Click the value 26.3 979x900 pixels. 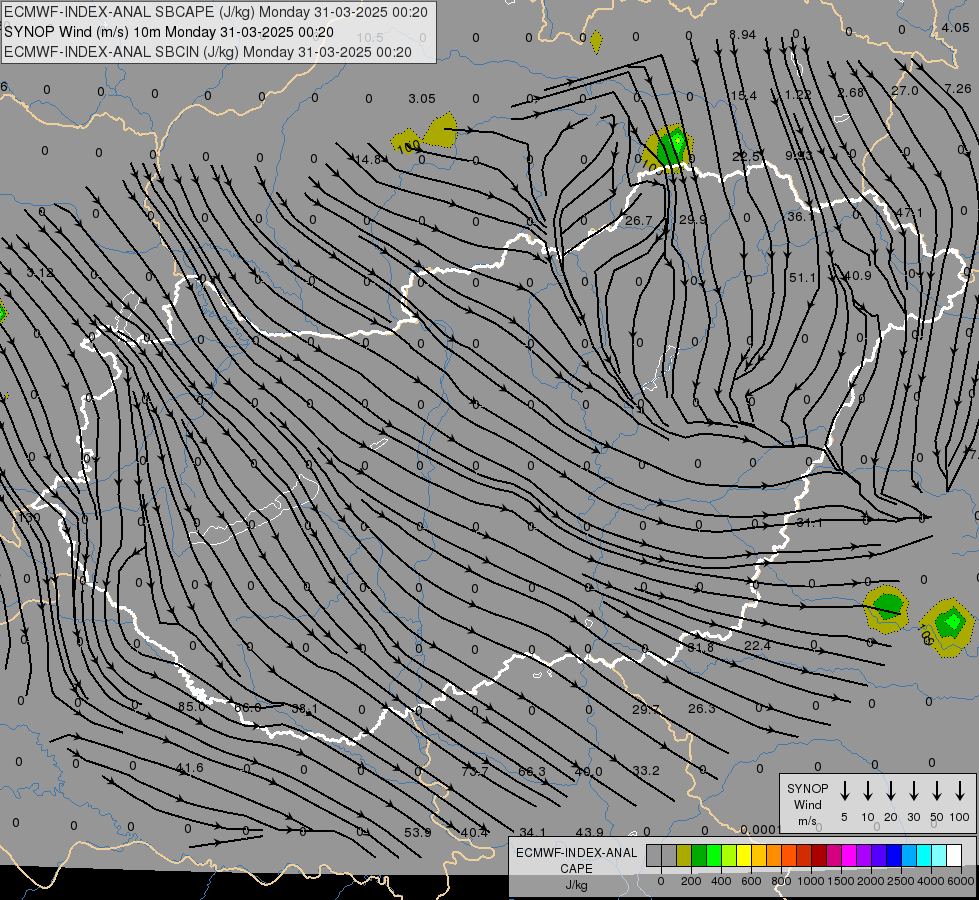point(702,708)
